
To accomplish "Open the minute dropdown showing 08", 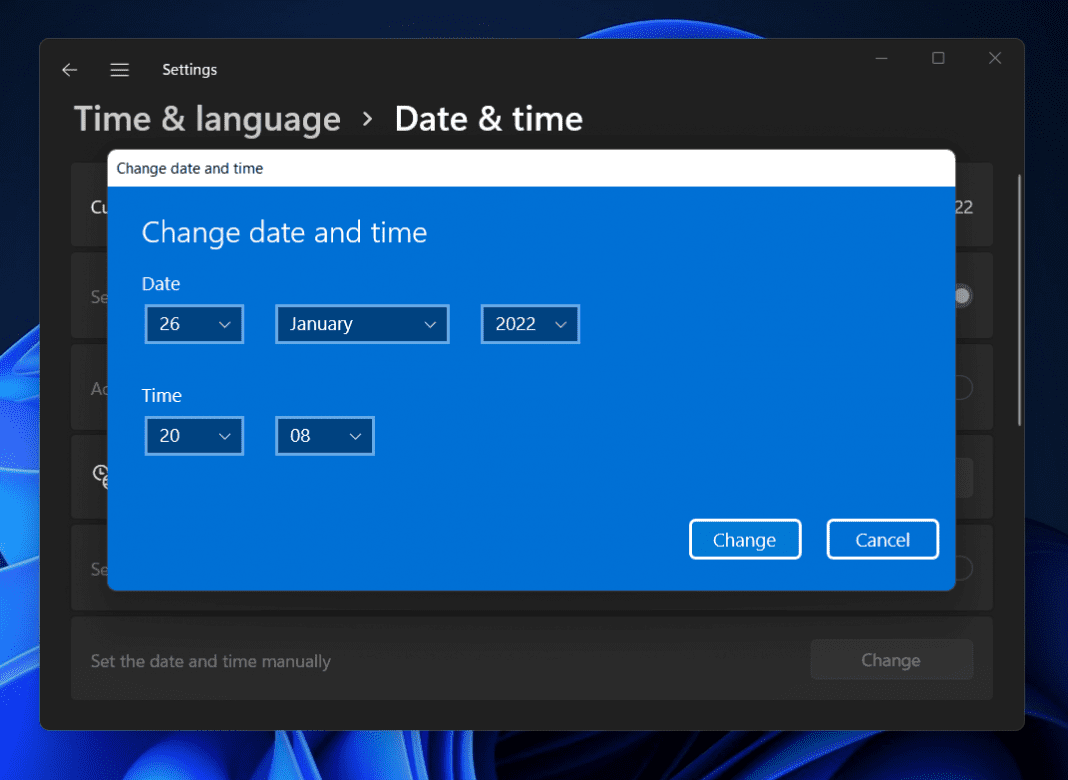I will pyautogui.click(x=324, y=435).
